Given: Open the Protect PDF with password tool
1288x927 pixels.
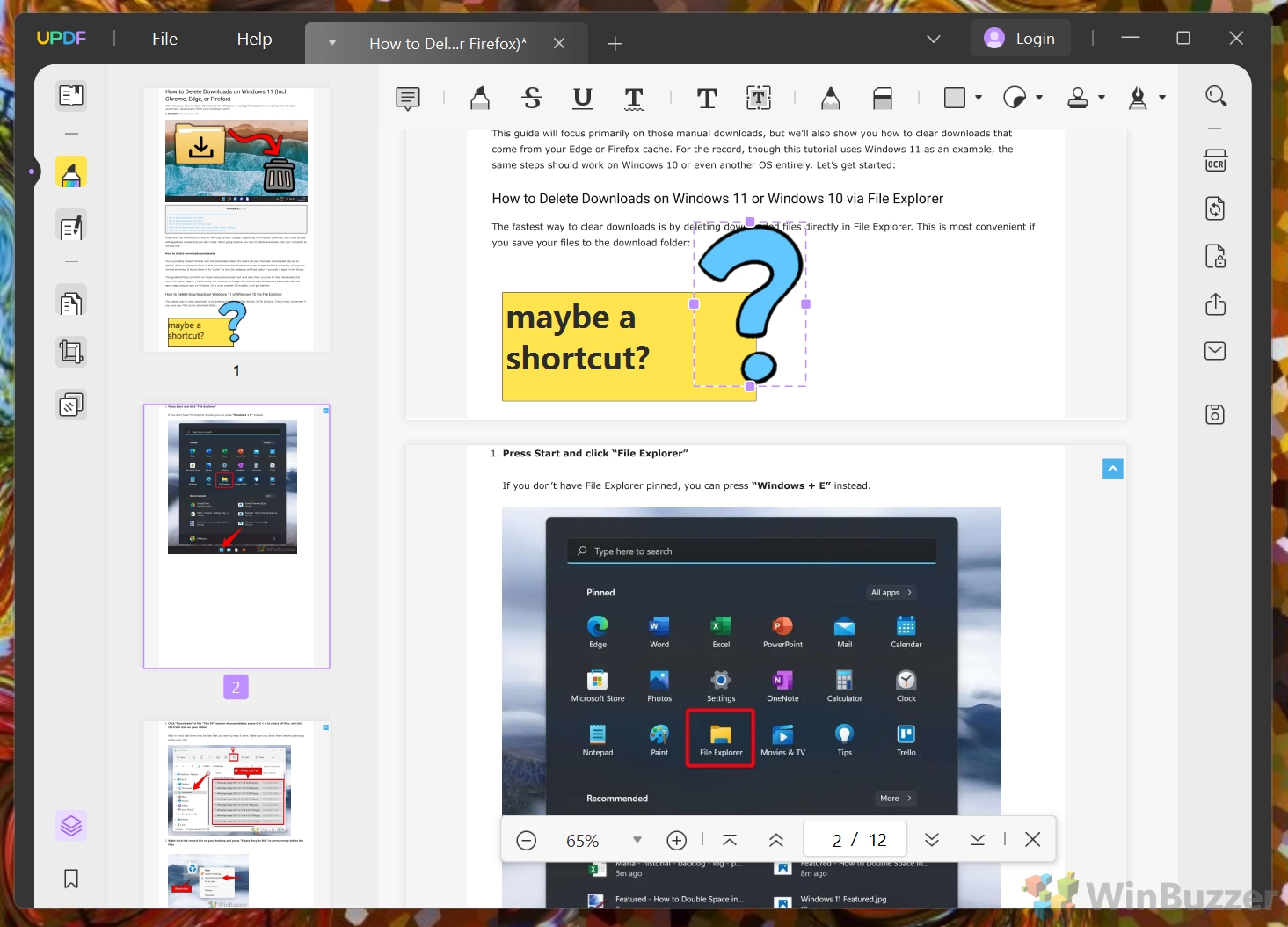Looking at the screenshot, I should point(1216,257).
